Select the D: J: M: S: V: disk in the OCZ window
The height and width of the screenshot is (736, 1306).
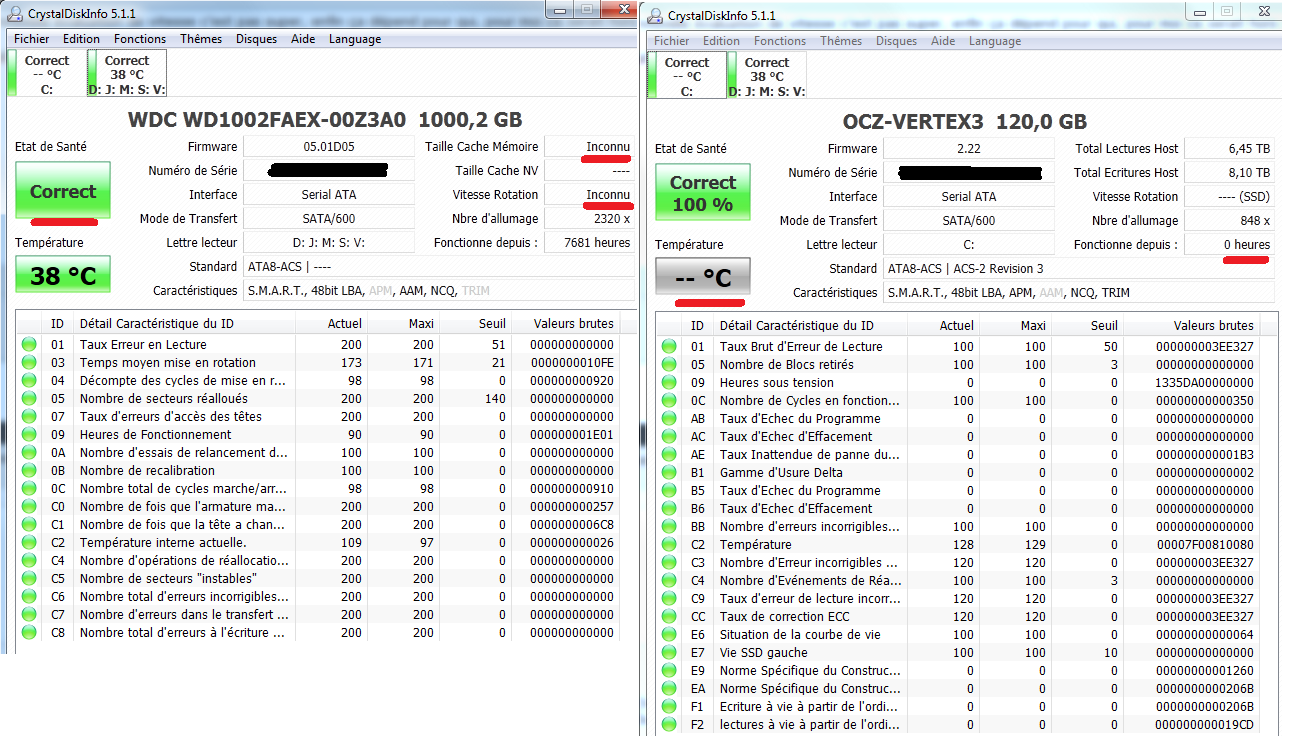767,77
